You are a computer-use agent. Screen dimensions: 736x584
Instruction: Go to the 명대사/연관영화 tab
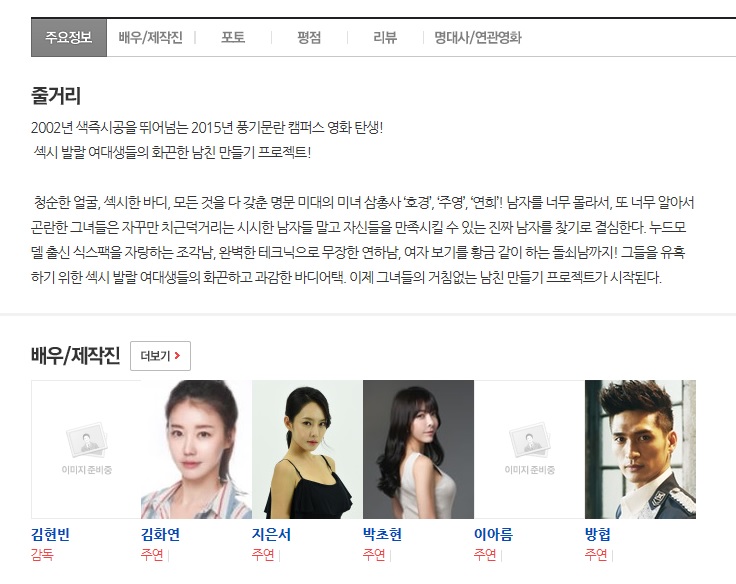click(x=478, y=38)
